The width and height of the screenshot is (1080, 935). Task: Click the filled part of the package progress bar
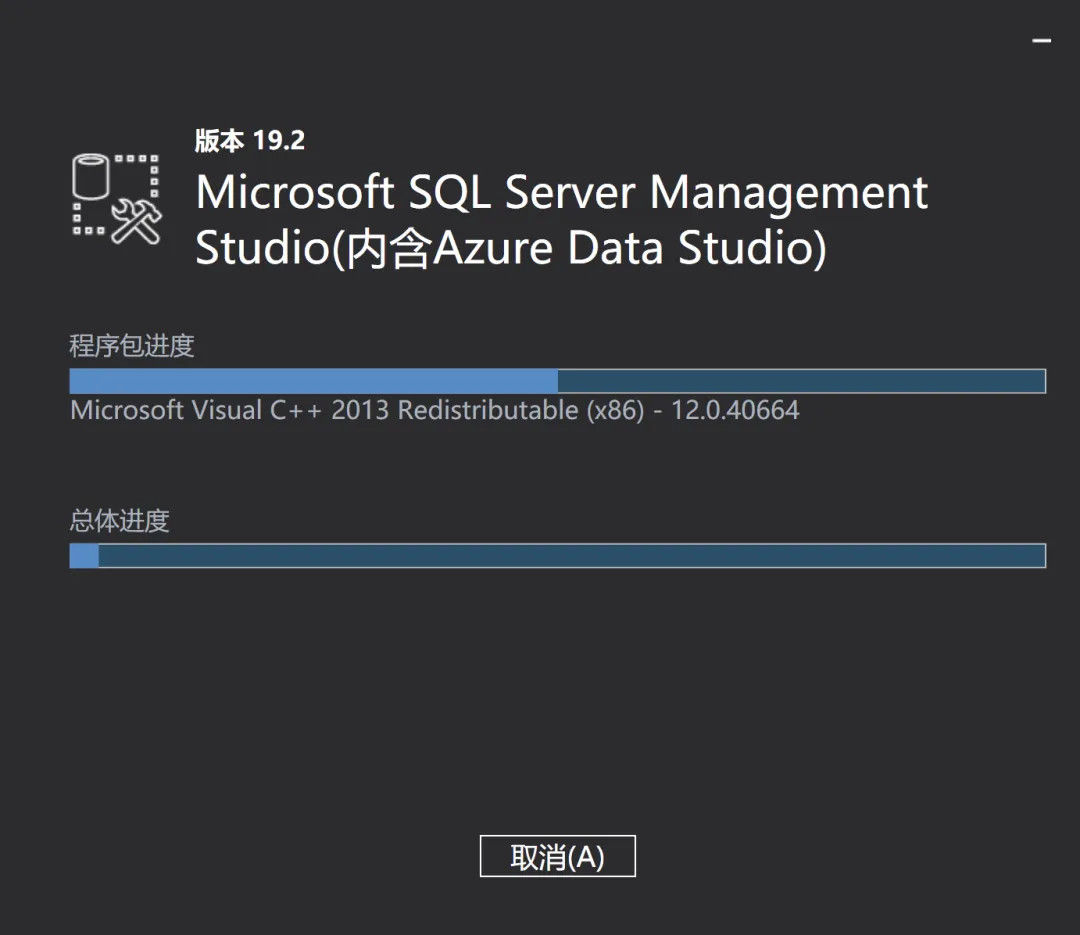pos(313,381)
